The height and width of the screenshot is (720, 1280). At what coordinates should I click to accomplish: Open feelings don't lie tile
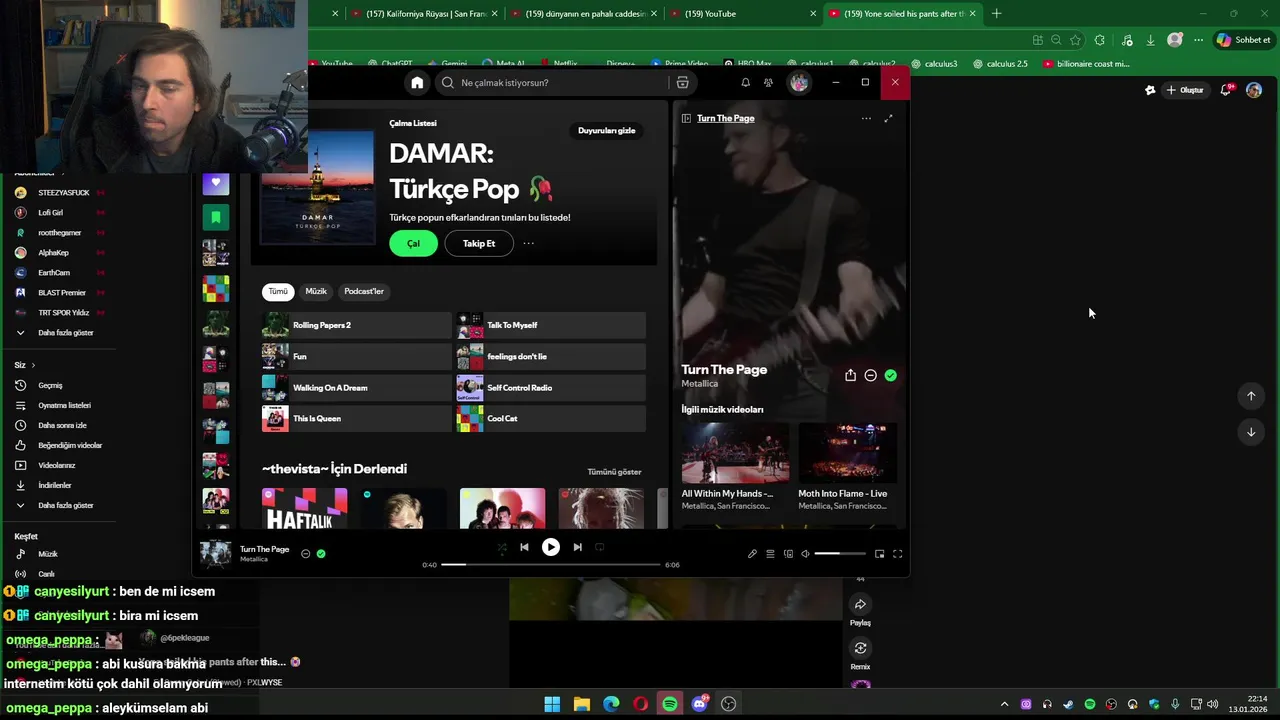[550, 356]
